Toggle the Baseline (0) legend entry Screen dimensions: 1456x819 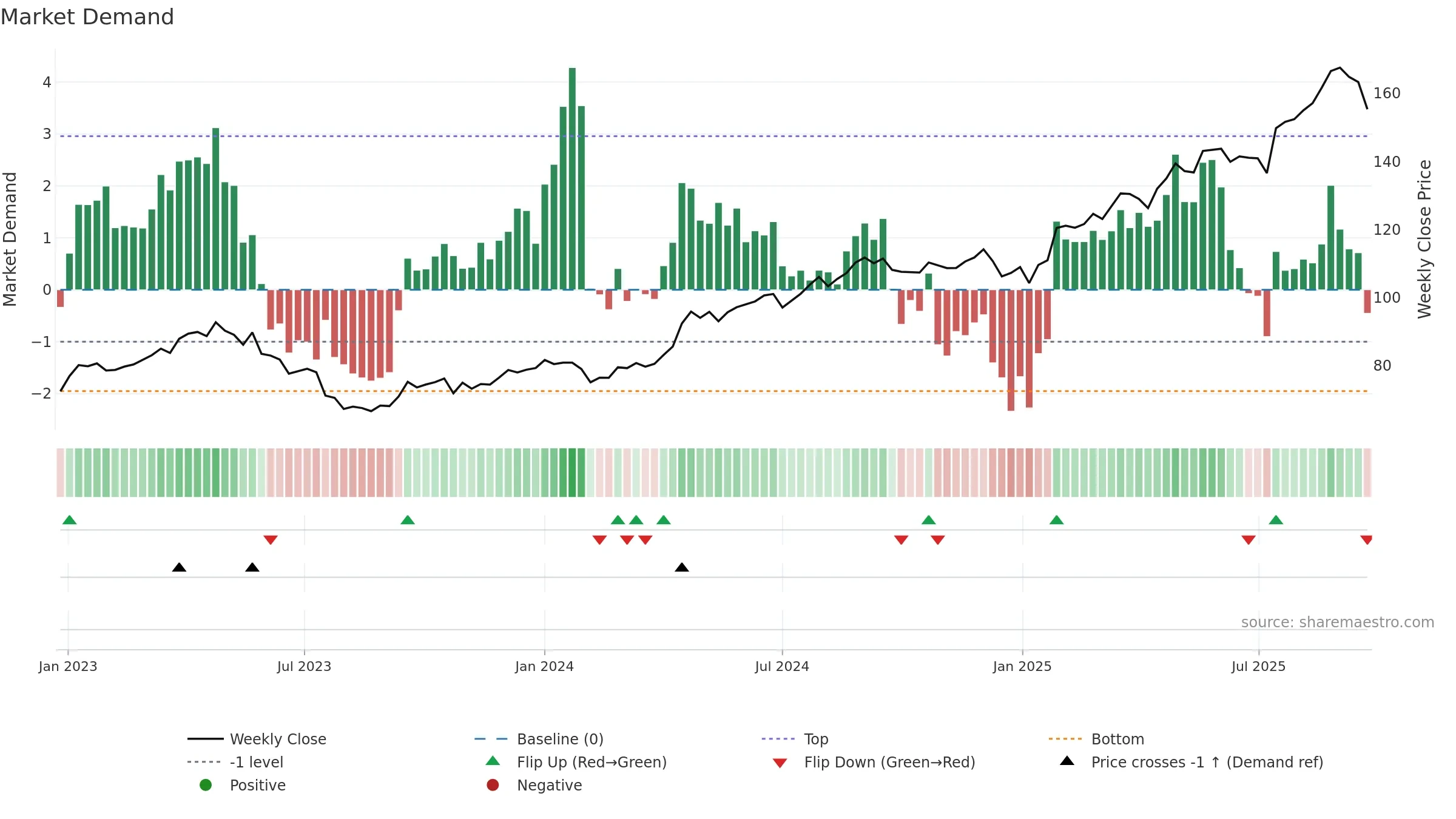[539, 739]
